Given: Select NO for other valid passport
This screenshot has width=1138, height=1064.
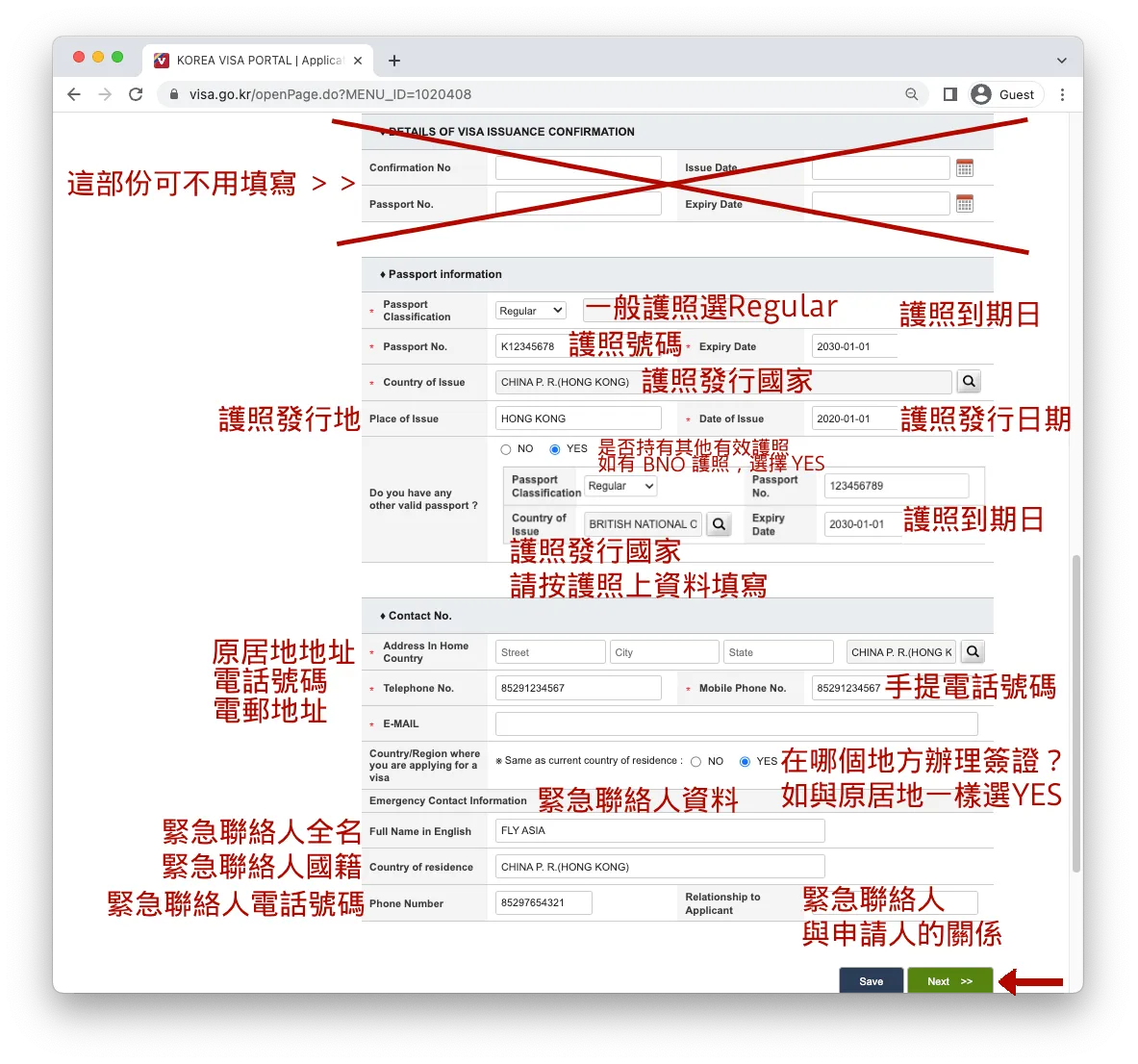Looking at the screenshot, I should coord(506,449).
